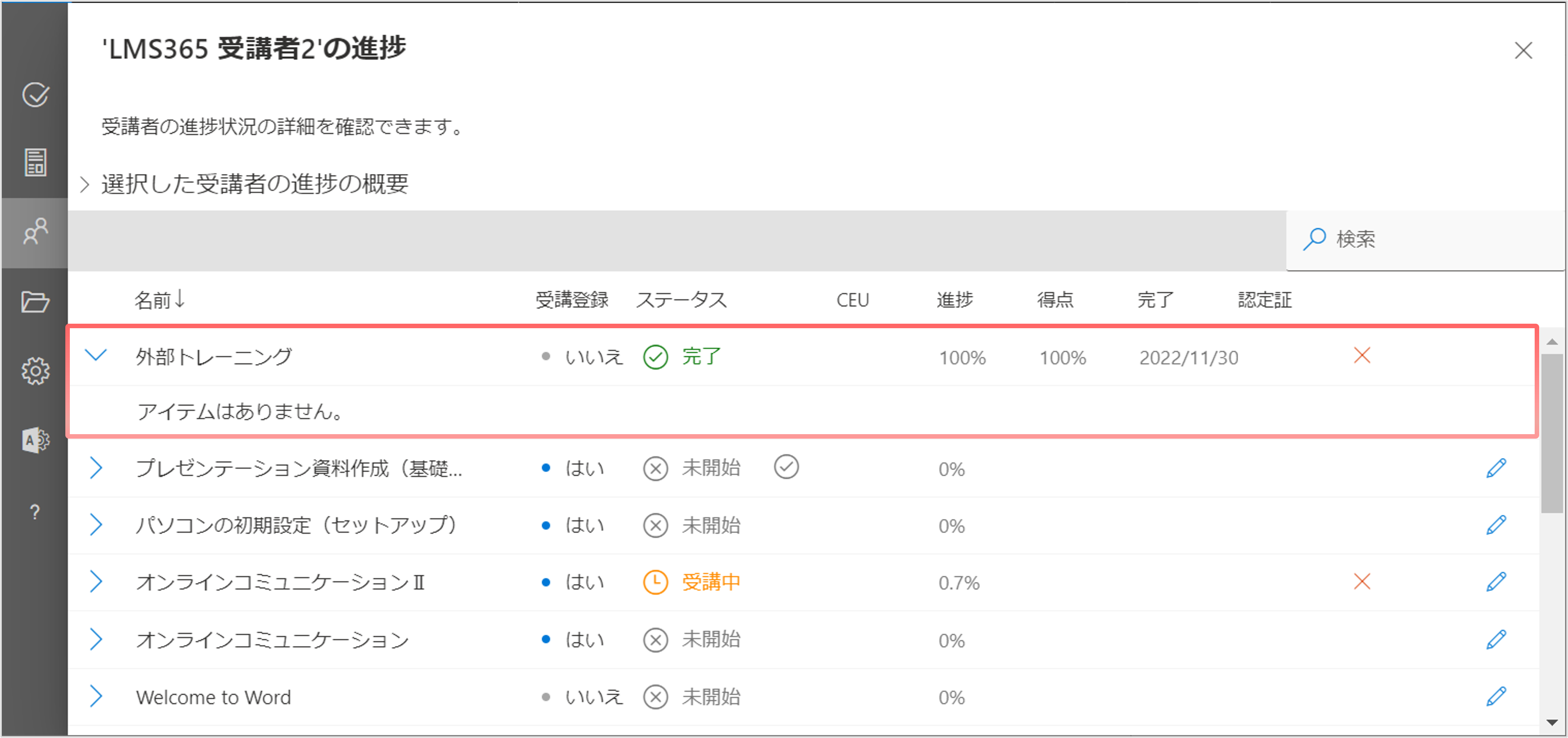
Task: Open the checkmark dashboard icon in sidebar
Action: click(35, 95)
